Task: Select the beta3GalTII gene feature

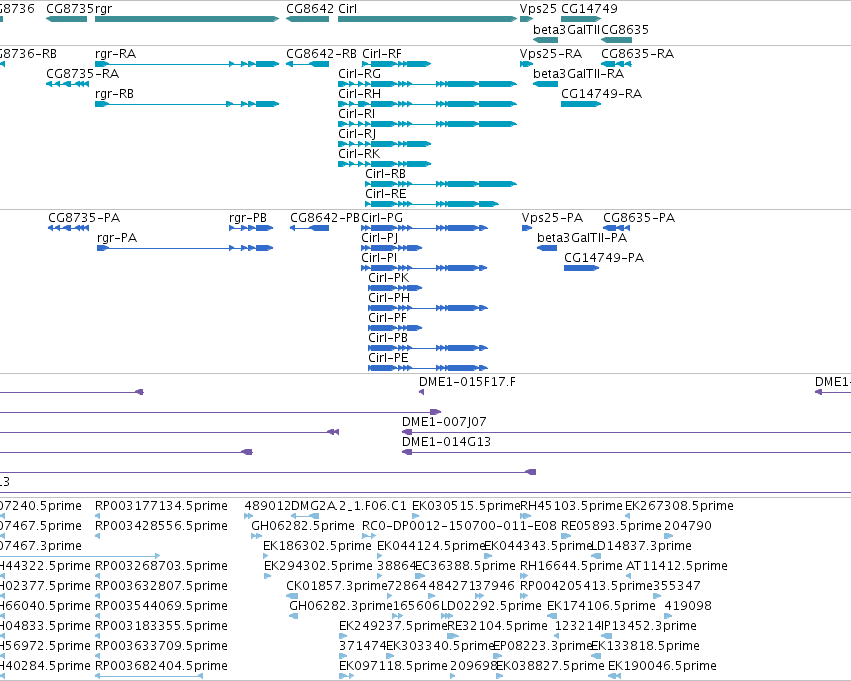Action: coord(545,40)
